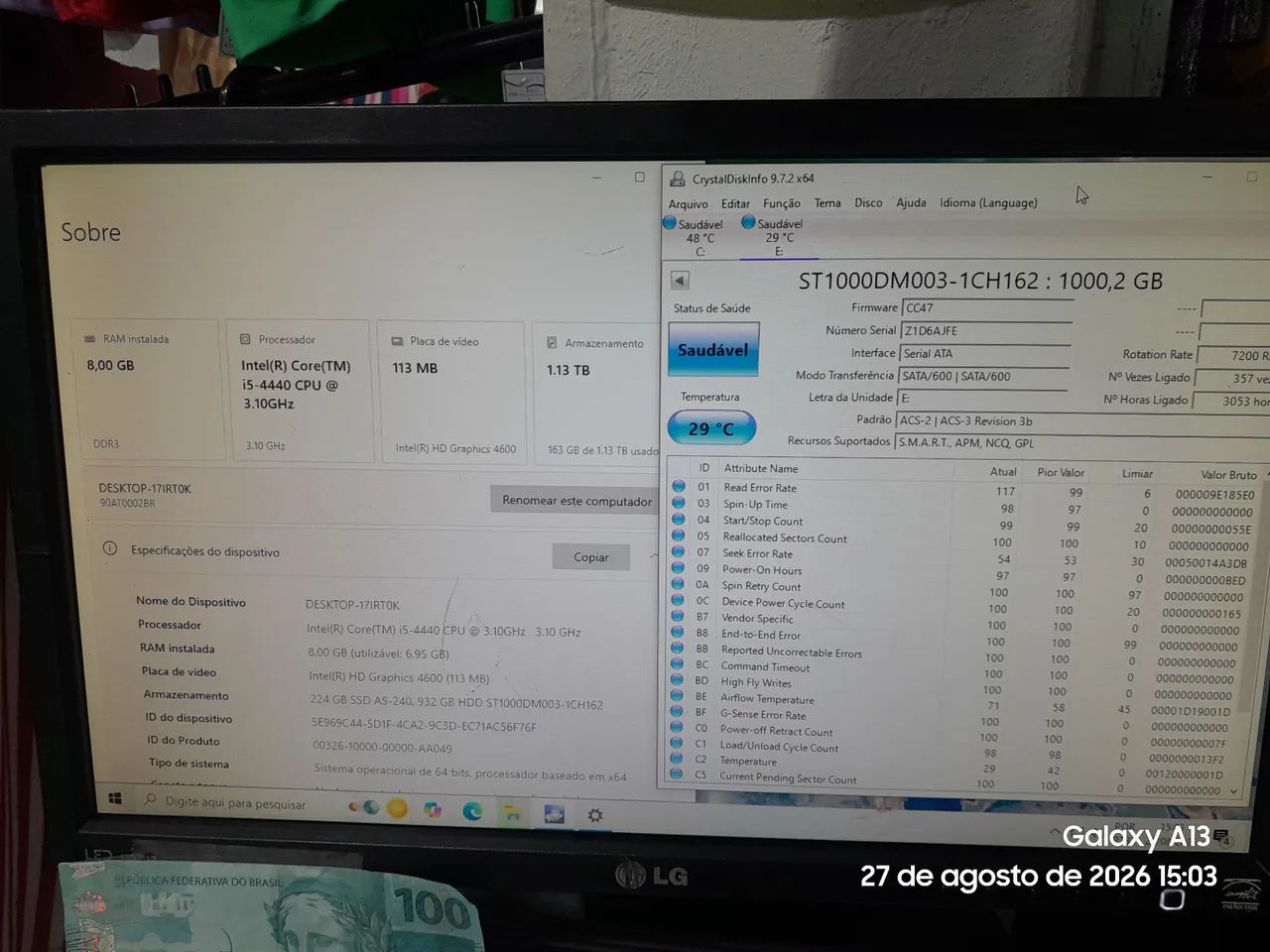
Task: Click the info icon beside Especificações do dispositivo
Action: pyautogui.click(x=110, y=549)
